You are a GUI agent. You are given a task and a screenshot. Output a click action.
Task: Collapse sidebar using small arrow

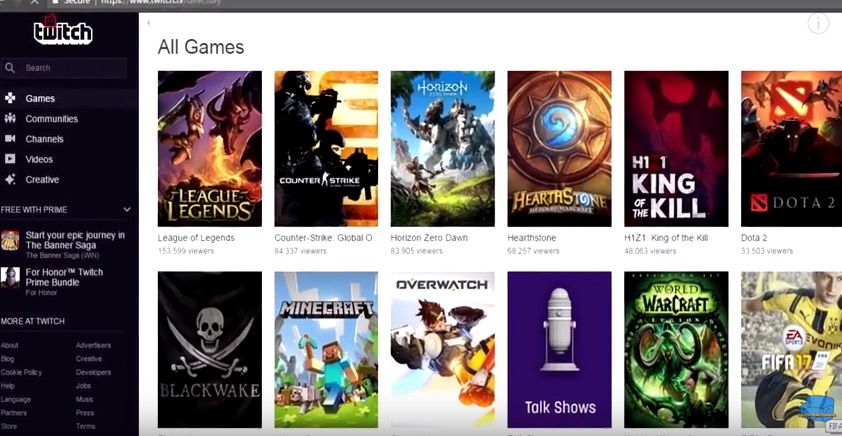coord(148,23)
